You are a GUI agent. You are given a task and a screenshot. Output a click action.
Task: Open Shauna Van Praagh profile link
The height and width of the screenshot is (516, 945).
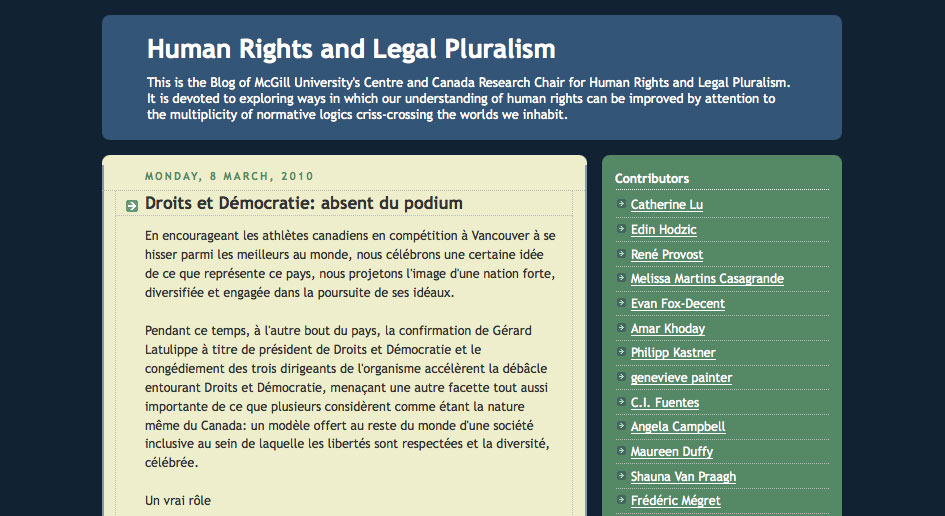(683, 477)
